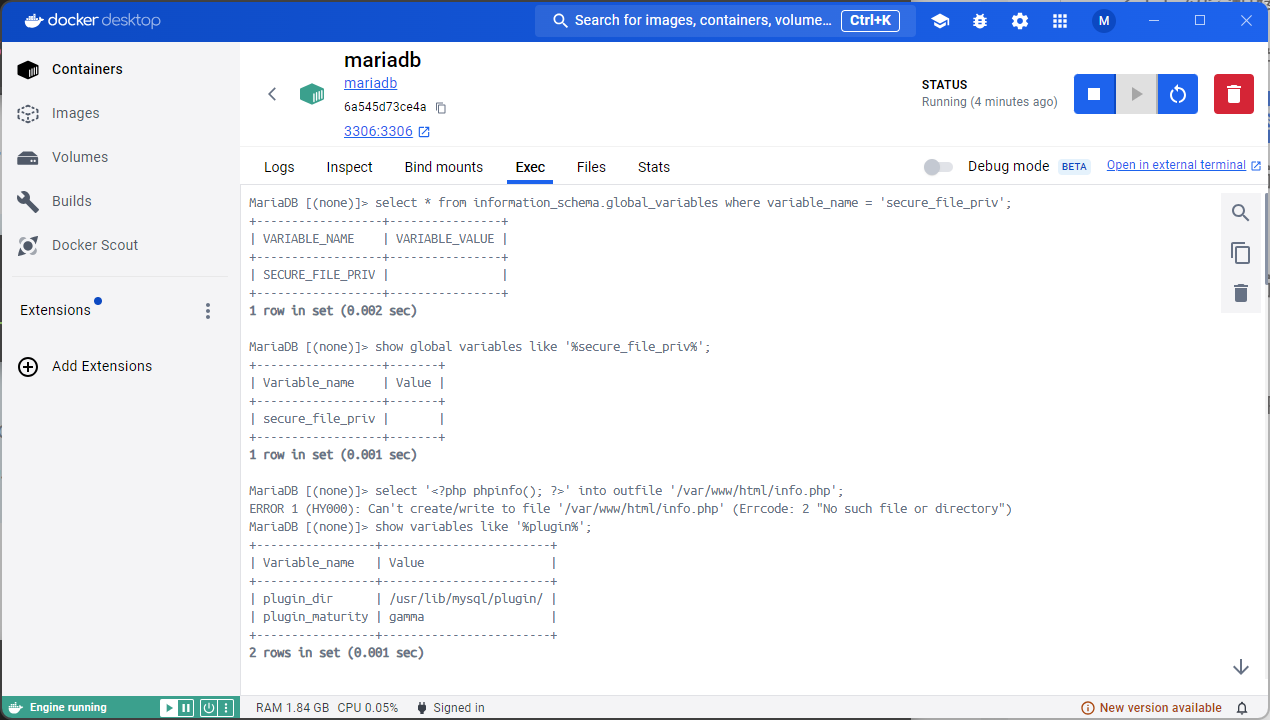Screen dimensions: 1270x720
Task: Open Docker Desktop settings gear
Action: pyautogui.click(x=1020, y=21)
